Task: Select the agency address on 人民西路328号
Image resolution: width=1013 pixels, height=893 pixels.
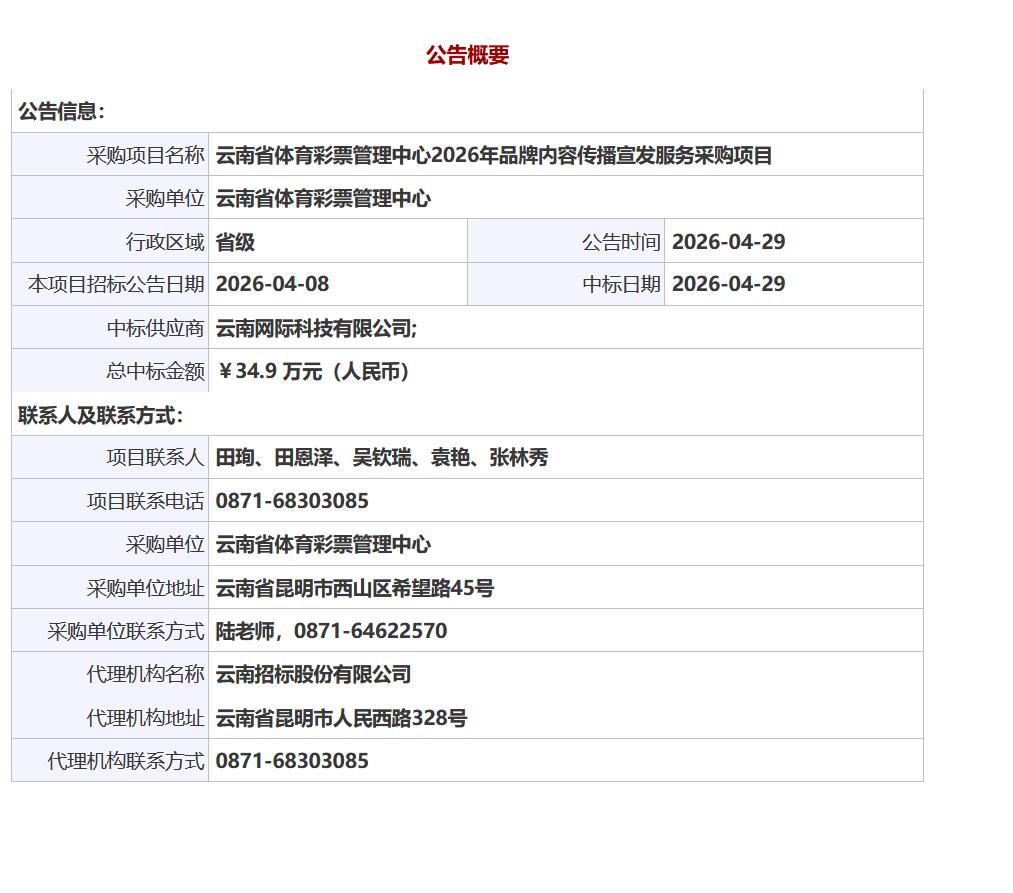Action: coord(341,718)
